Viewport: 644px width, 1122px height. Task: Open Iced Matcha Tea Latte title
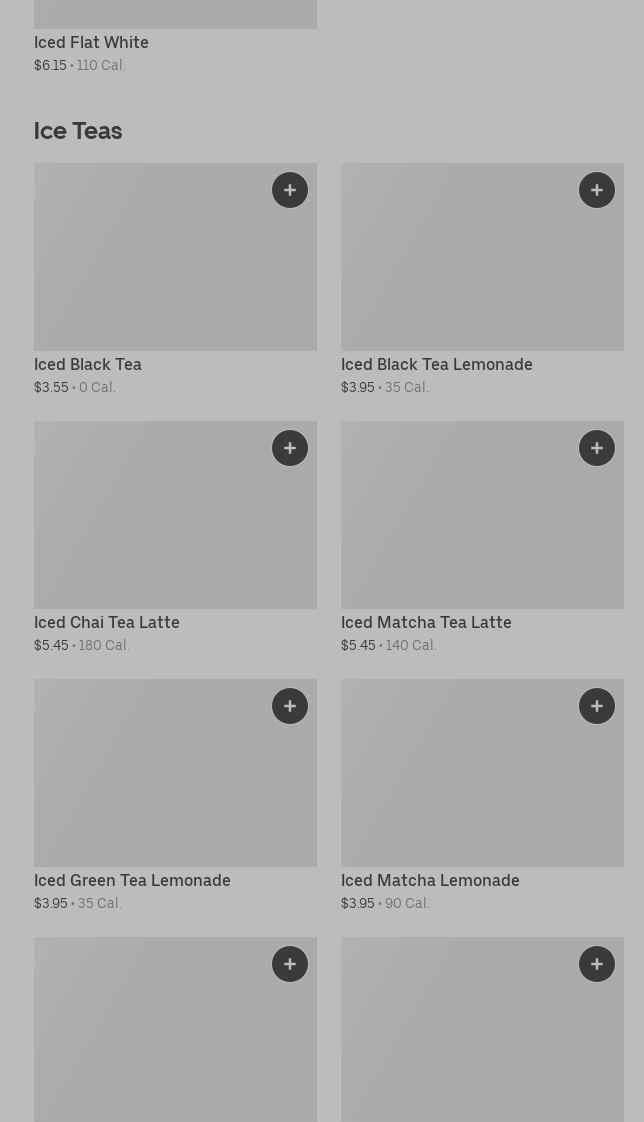(426, 623)
